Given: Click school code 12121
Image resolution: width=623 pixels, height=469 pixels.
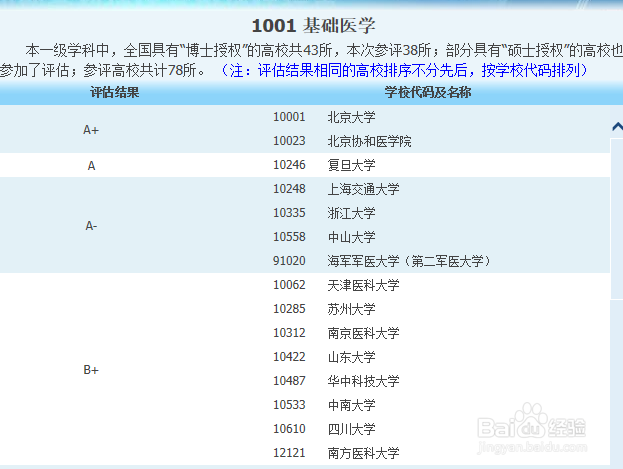Looking at the screenshot, I should click(289, 453).
